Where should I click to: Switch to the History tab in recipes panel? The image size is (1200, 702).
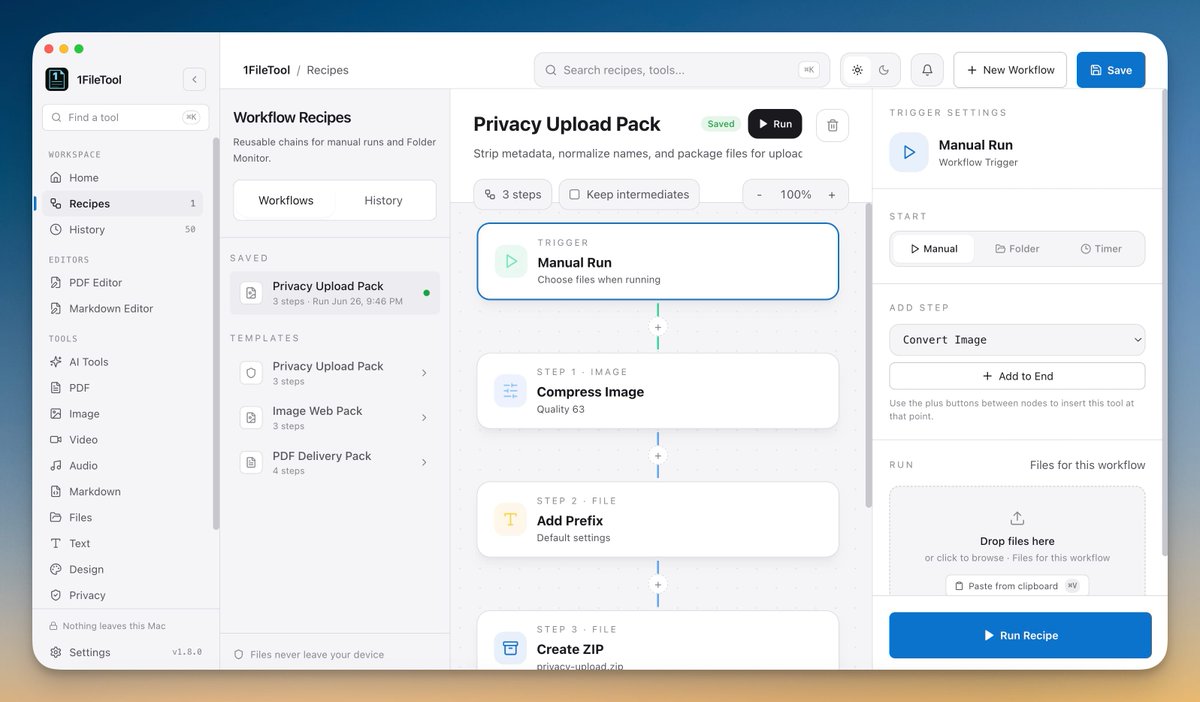(383, 200)
